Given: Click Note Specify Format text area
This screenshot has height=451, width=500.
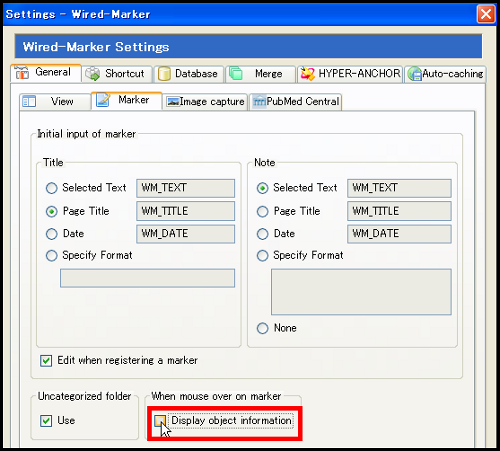Looking at the screenshot, I should click(361, 292).
